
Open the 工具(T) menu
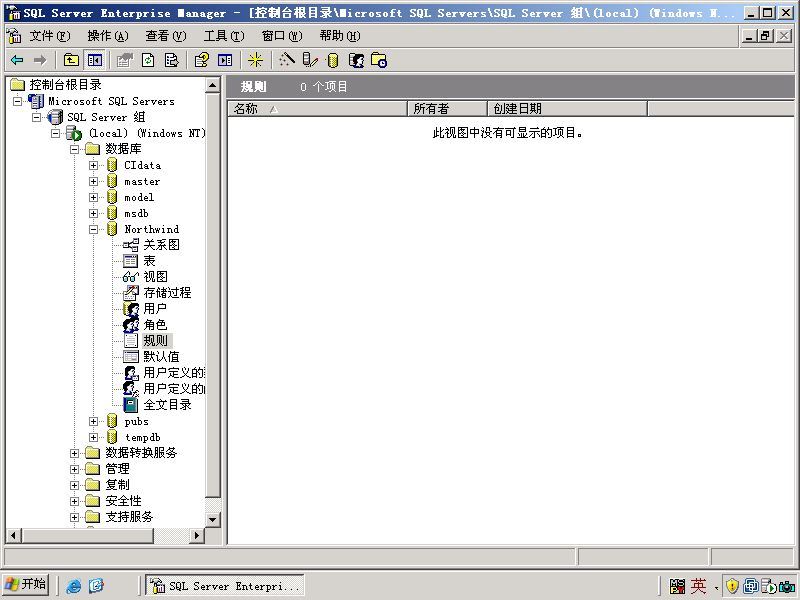[x=223, y=36]
